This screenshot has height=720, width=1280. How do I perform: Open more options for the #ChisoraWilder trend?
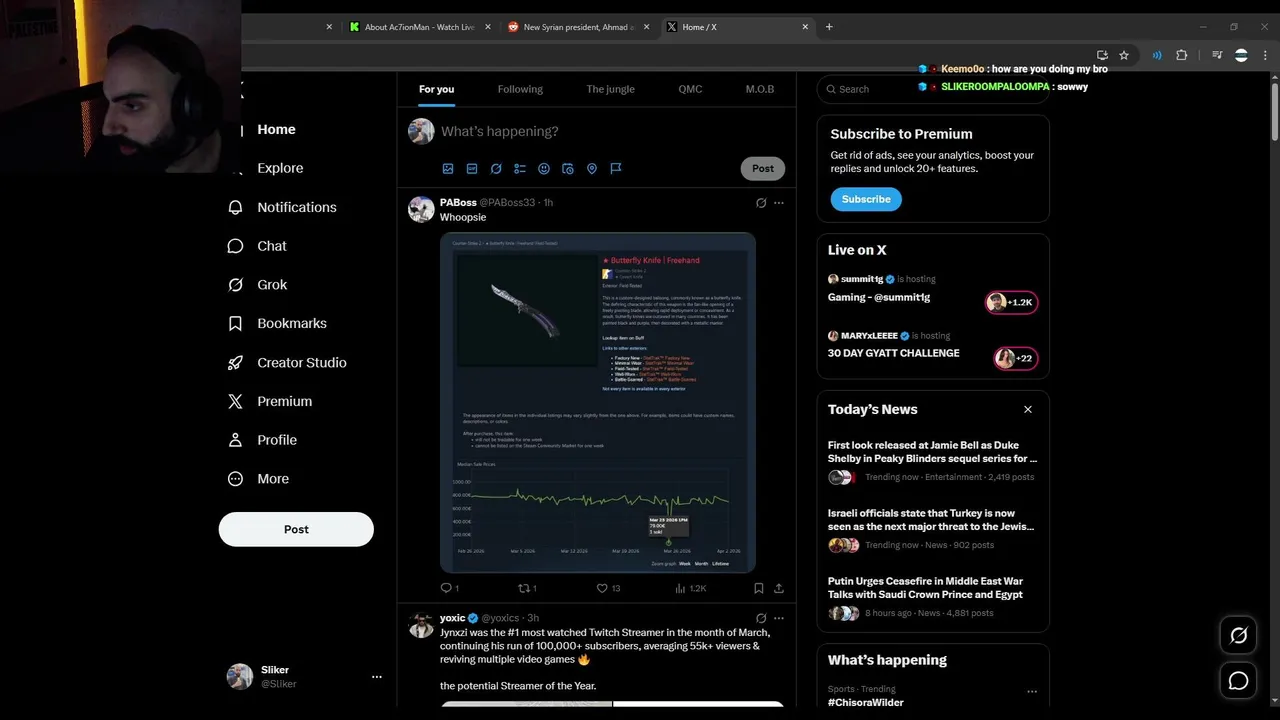pos(1032,691)
